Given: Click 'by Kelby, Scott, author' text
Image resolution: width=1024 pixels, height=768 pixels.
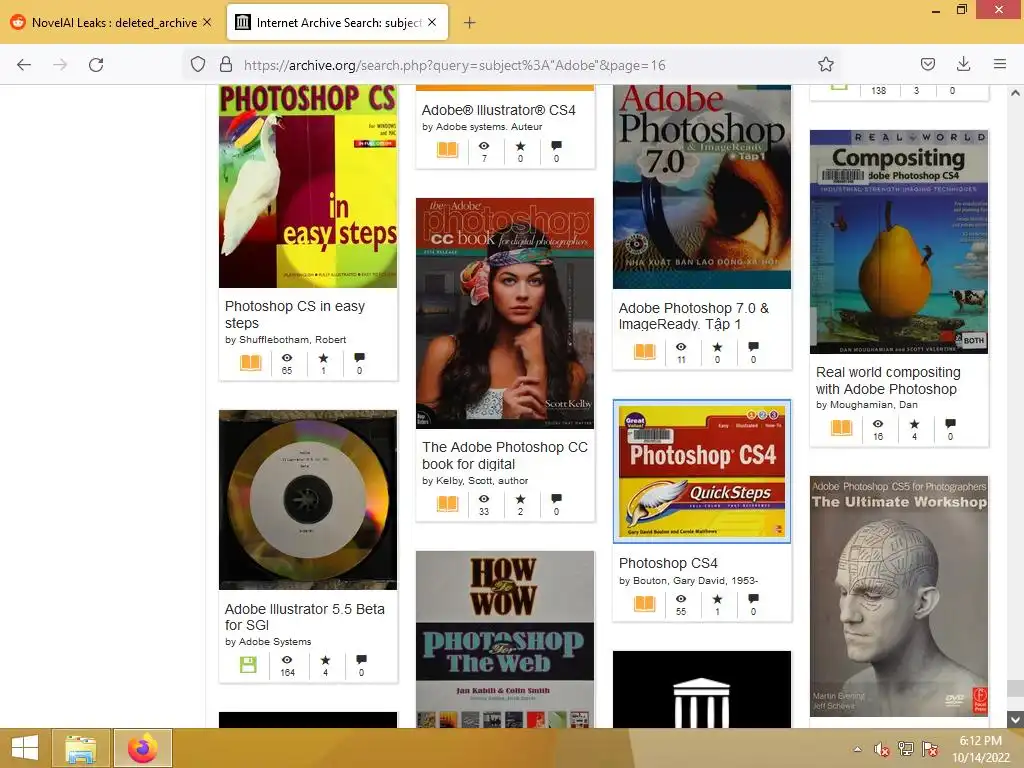Looking at the screenshot, I should click(475, 481).
